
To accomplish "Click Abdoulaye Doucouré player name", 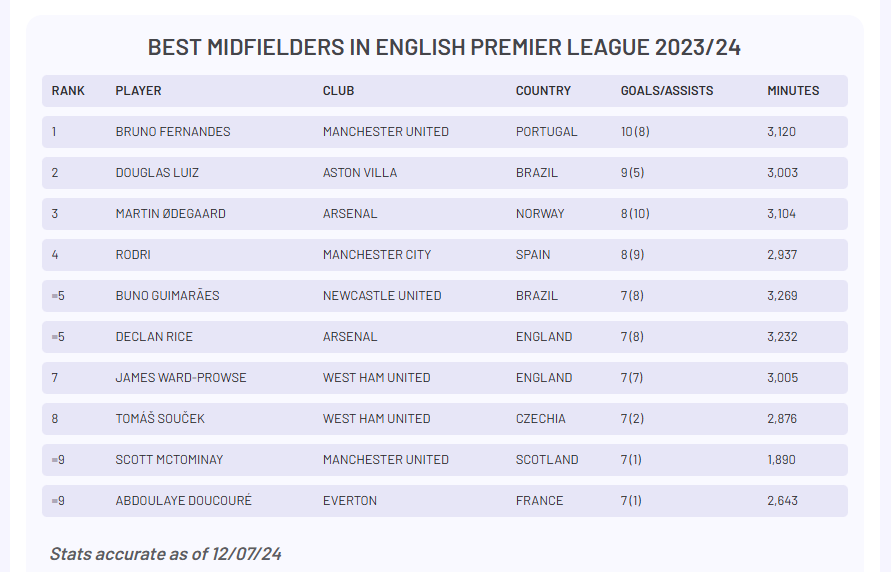I will [x=184, y=500].
